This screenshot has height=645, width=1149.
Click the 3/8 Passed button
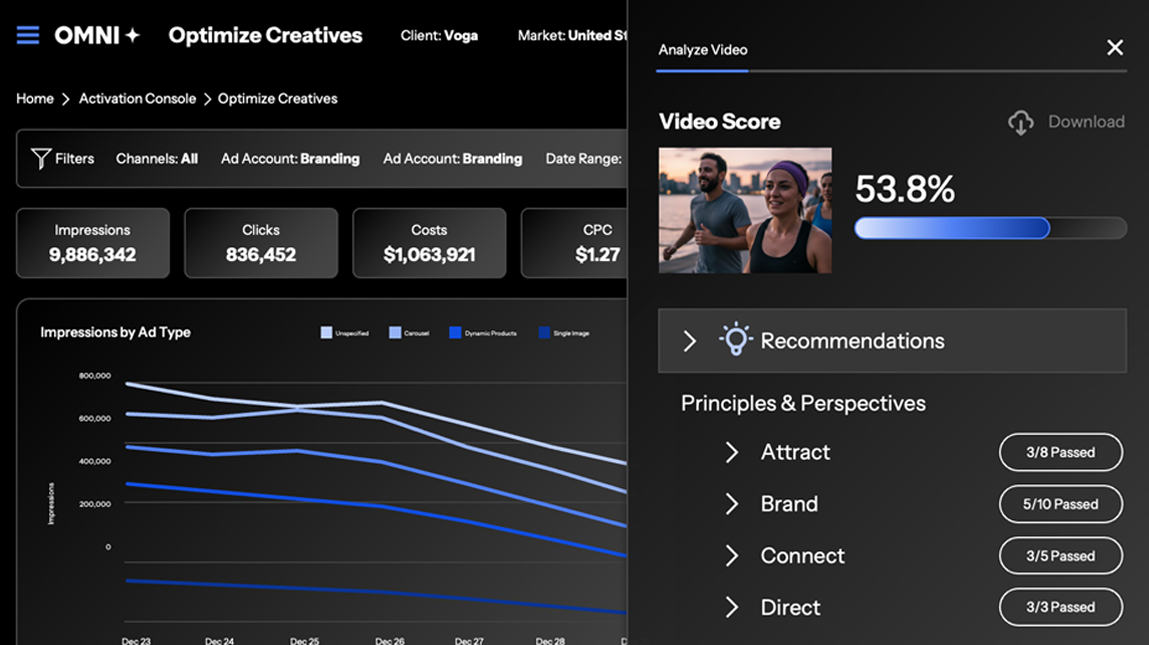coord(1060,453)
